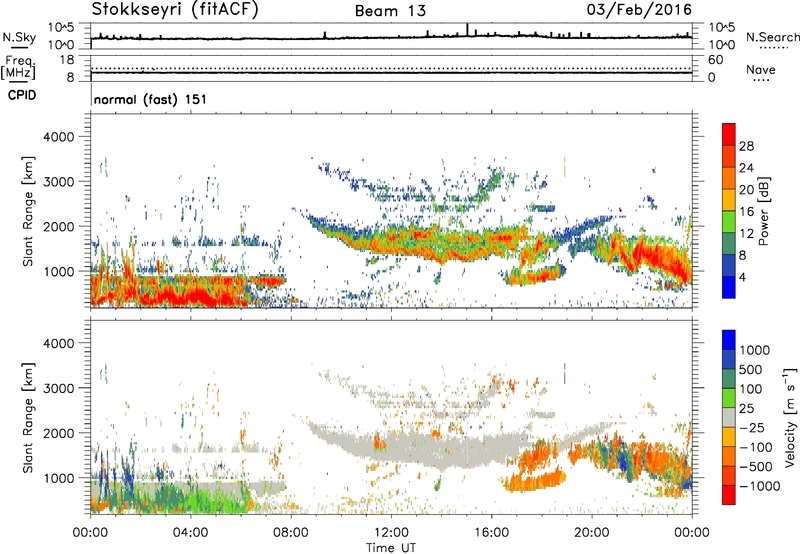
Task: Click the '12:00' time axis tick label
Action: point(391,533)
